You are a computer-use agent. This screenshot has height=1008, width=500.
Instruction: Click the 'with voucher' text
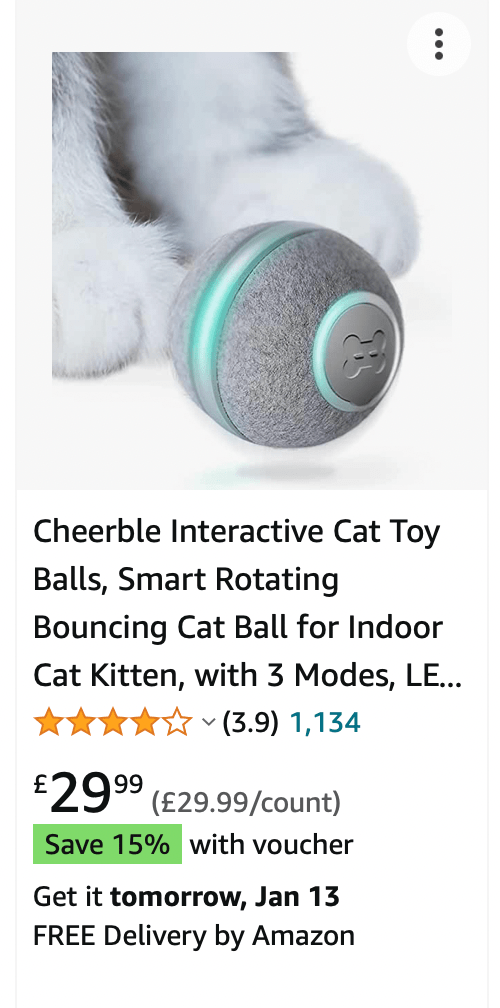271,844
